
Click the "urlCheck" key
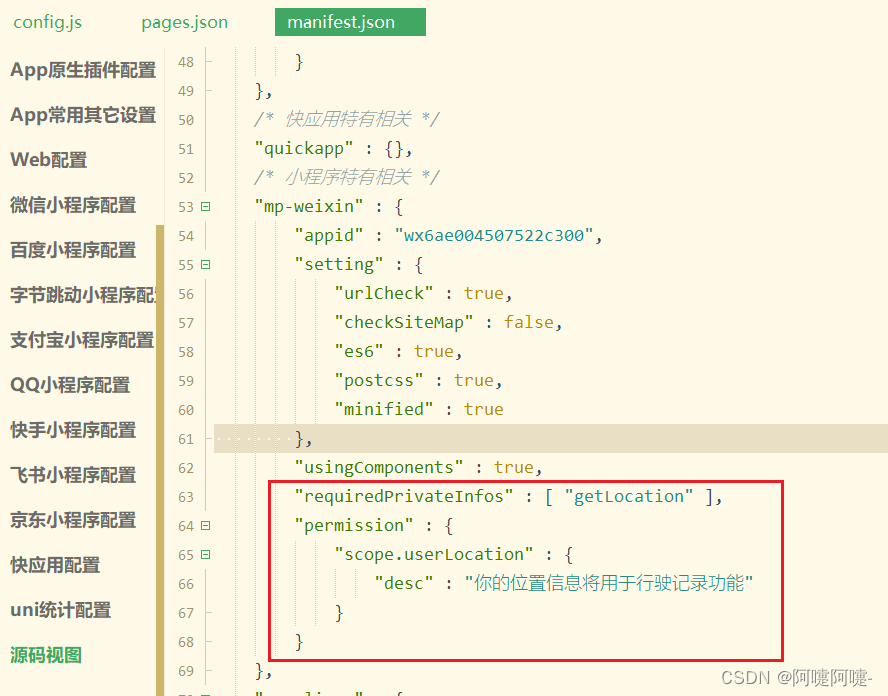point(384,293)
